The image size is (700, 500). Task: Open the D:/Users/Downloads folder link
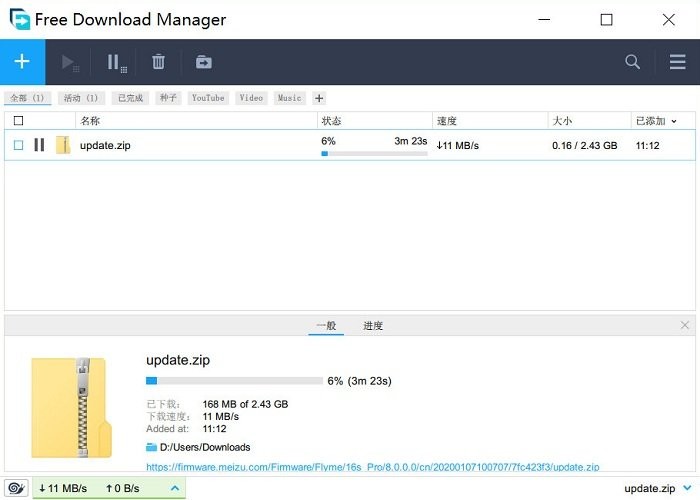[204, 447]
